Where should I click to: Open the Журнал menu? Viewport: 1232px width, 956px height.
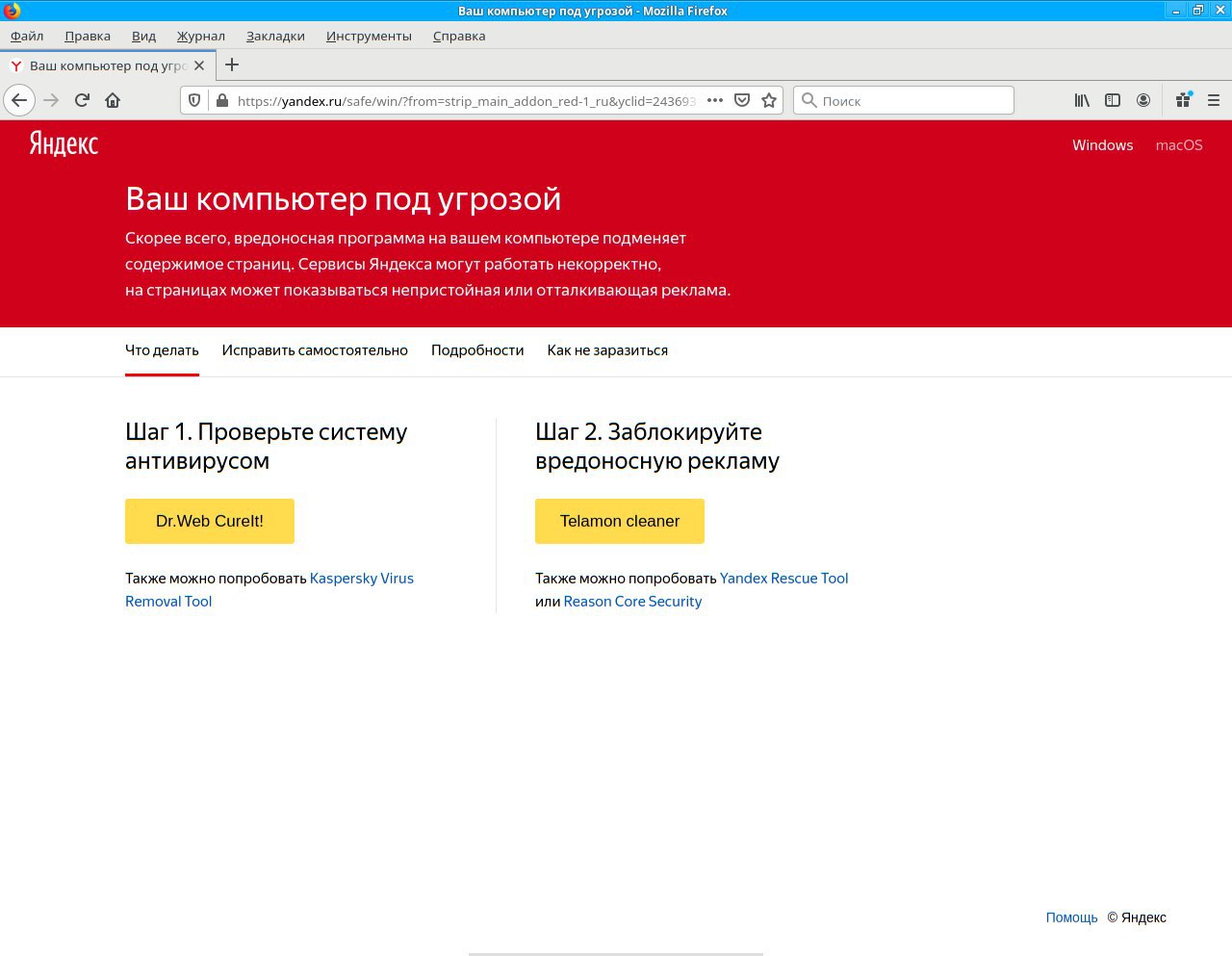click(200, 36)
